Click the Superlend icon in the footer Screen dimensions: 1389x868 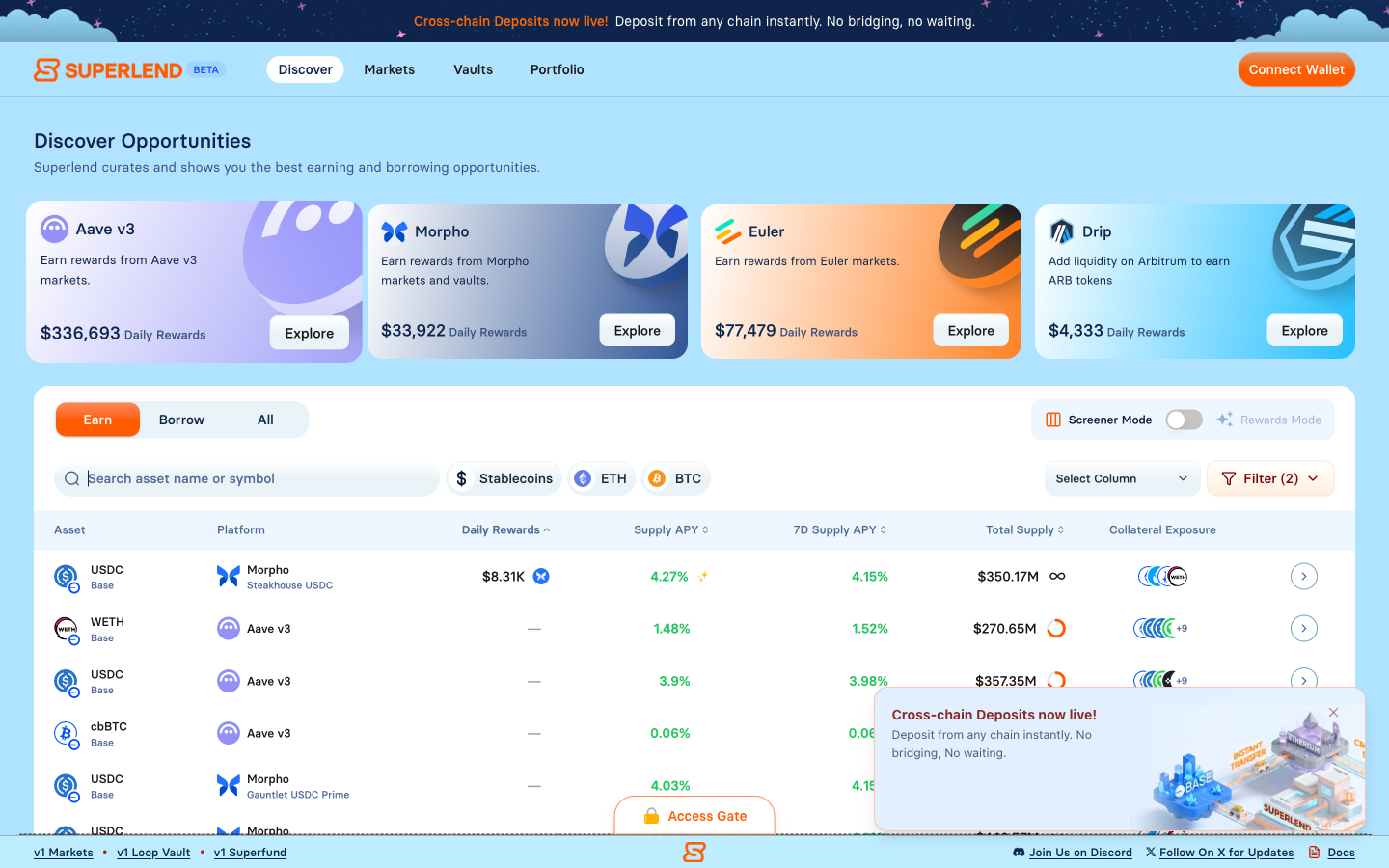pyautogui.click(x=694, y=852)
